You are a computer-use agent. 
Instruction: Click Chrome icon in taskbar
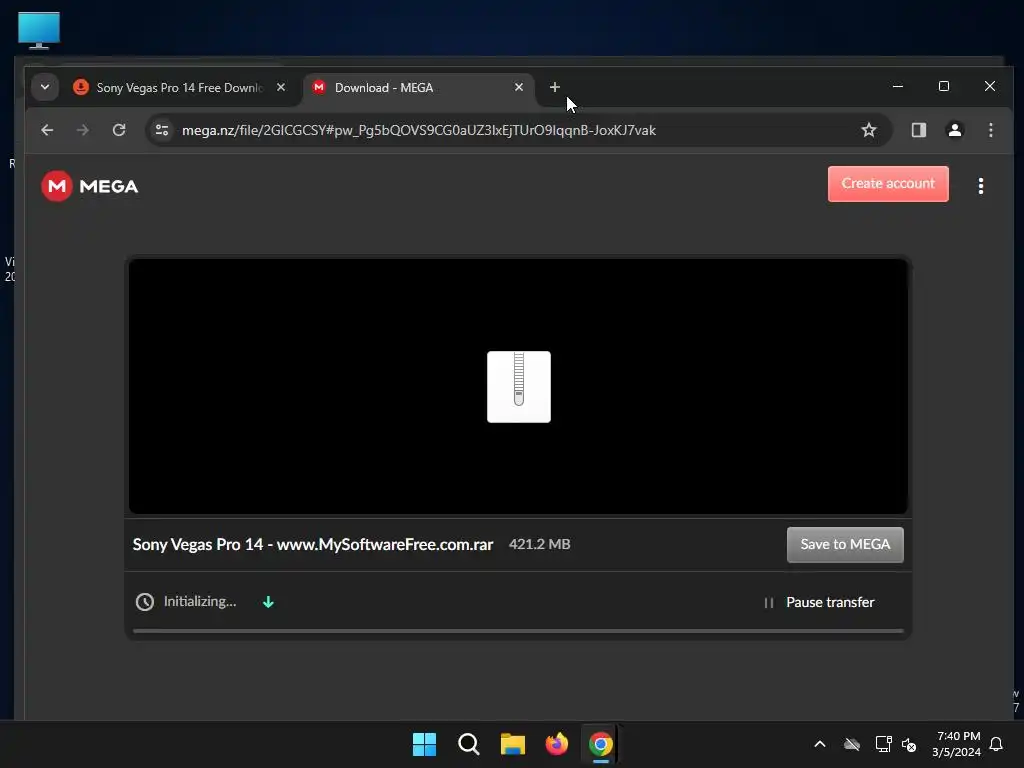pyautogui.click(x=601, y=744)
